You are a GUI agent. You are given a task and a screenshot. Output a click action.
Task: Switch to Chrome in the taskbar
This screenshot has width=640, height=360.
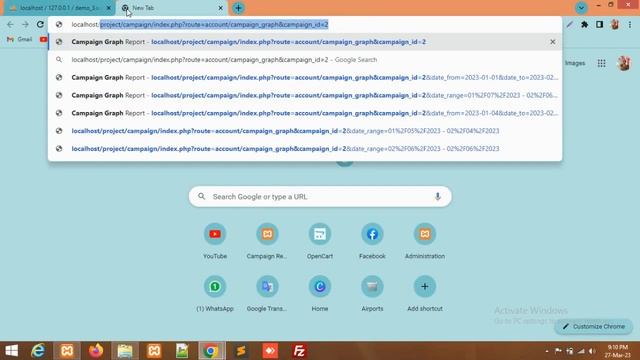[211, 351]
